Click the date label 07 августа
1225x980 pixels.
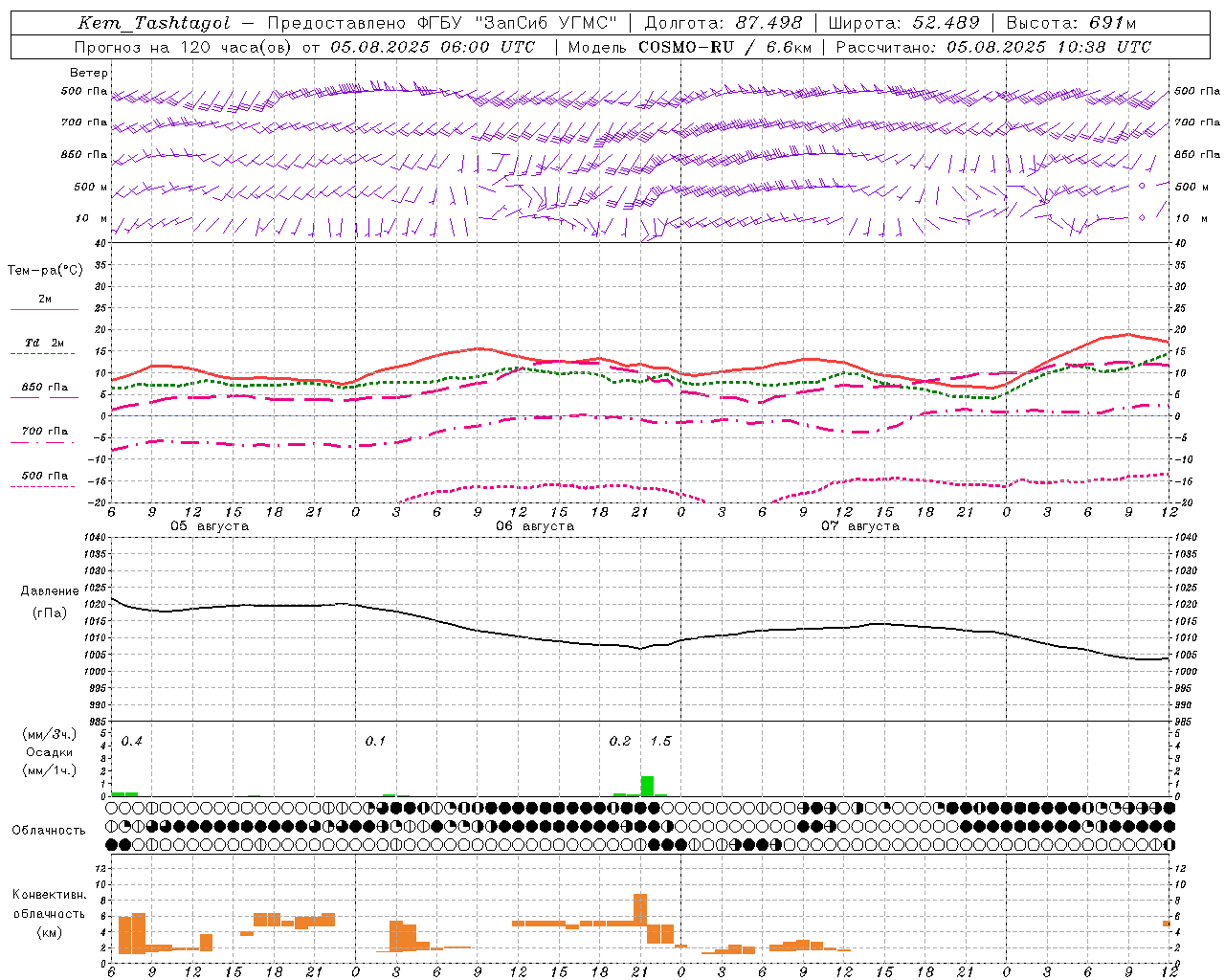click(x=860, y=526)
